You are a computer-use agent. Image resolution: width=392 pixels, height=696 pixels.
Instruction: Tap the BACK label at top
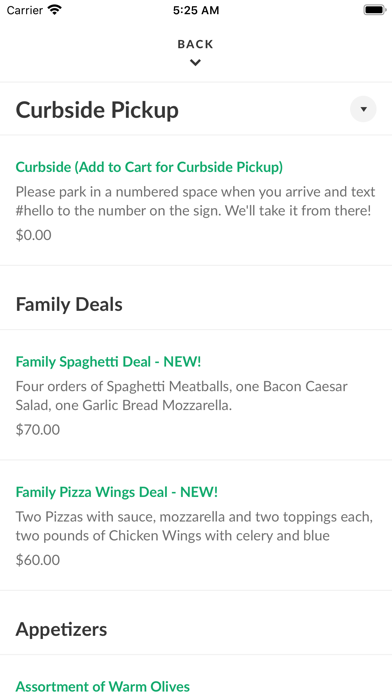click(195, 44)
